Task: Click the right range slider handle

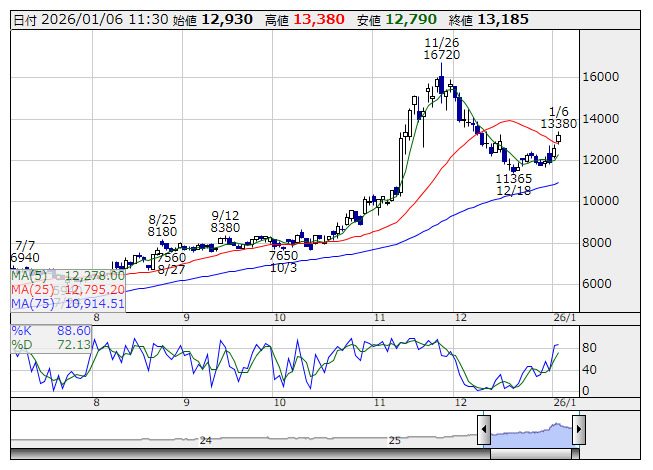Action: click(578, 431)
